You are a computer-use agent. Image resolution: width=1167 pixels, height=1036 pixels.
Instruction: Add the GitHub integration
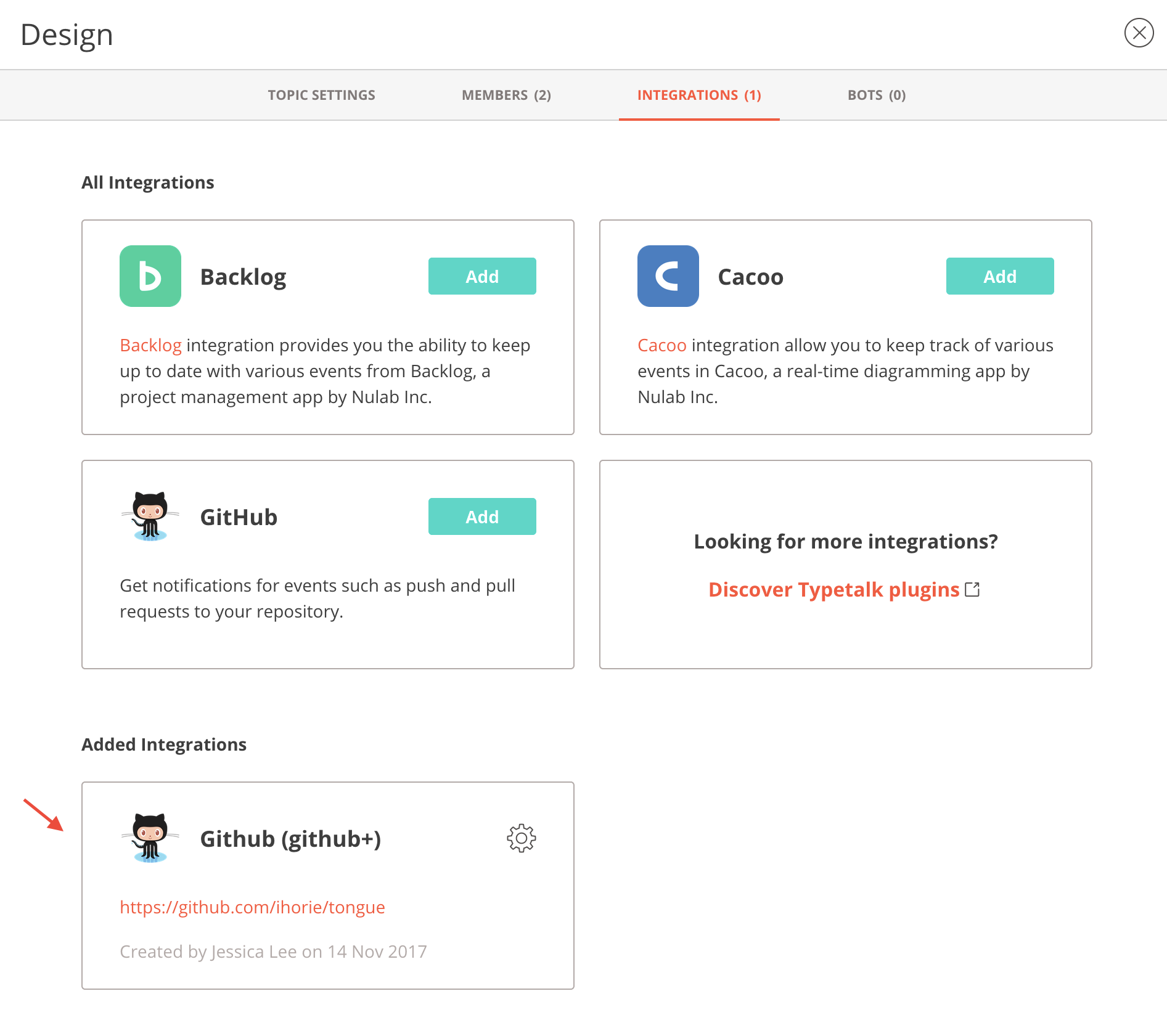point(482,516)
